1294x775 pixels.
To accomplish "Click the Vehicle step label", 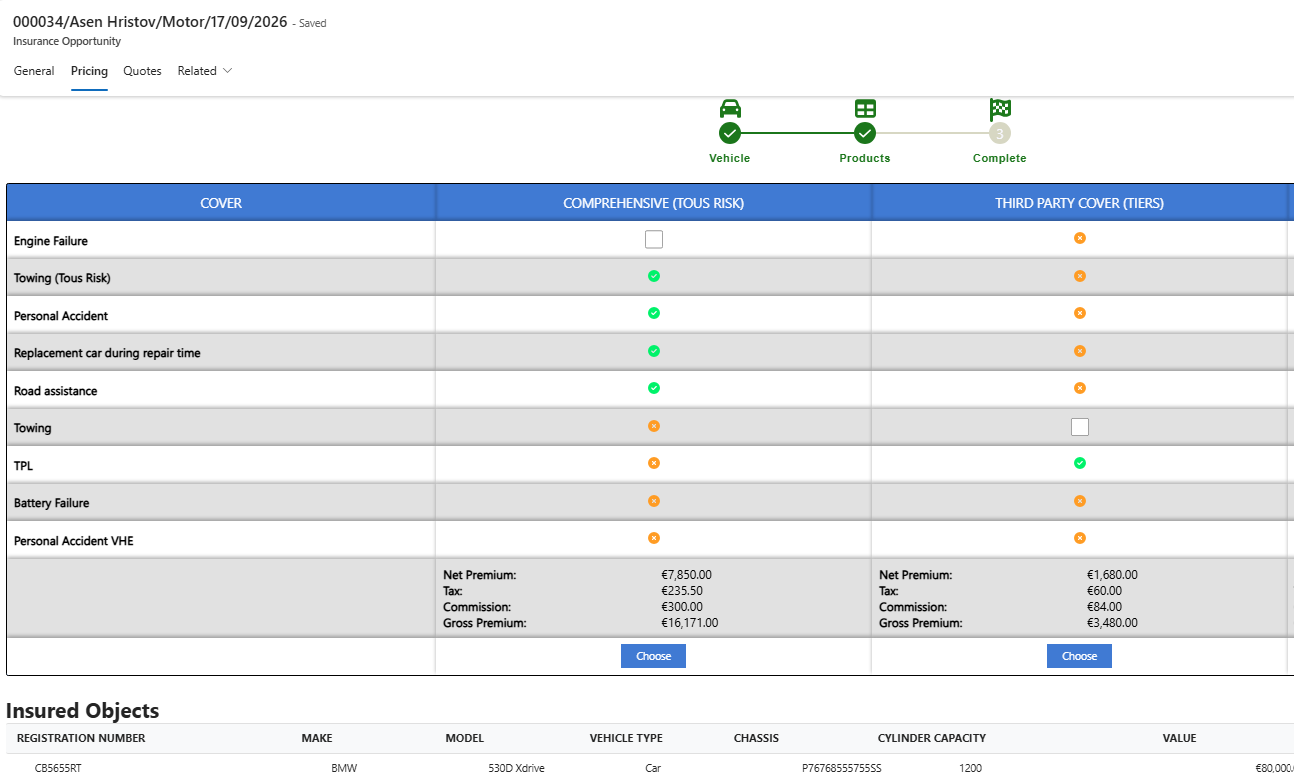I will (x=730, y=158).
